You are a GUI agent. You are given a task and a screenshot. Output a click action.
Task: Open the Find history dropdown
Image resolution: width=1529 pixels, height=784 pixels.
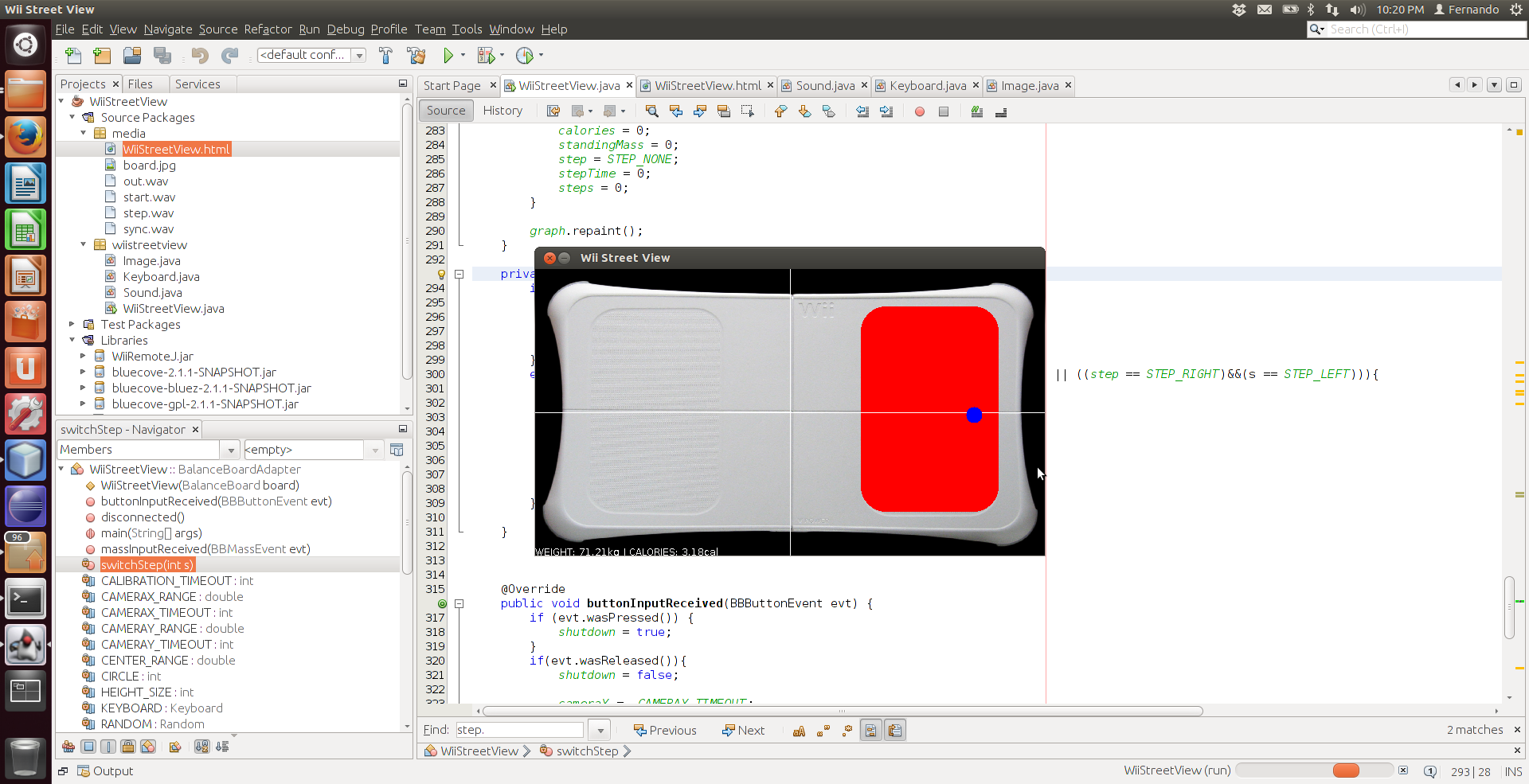(600, 730)
